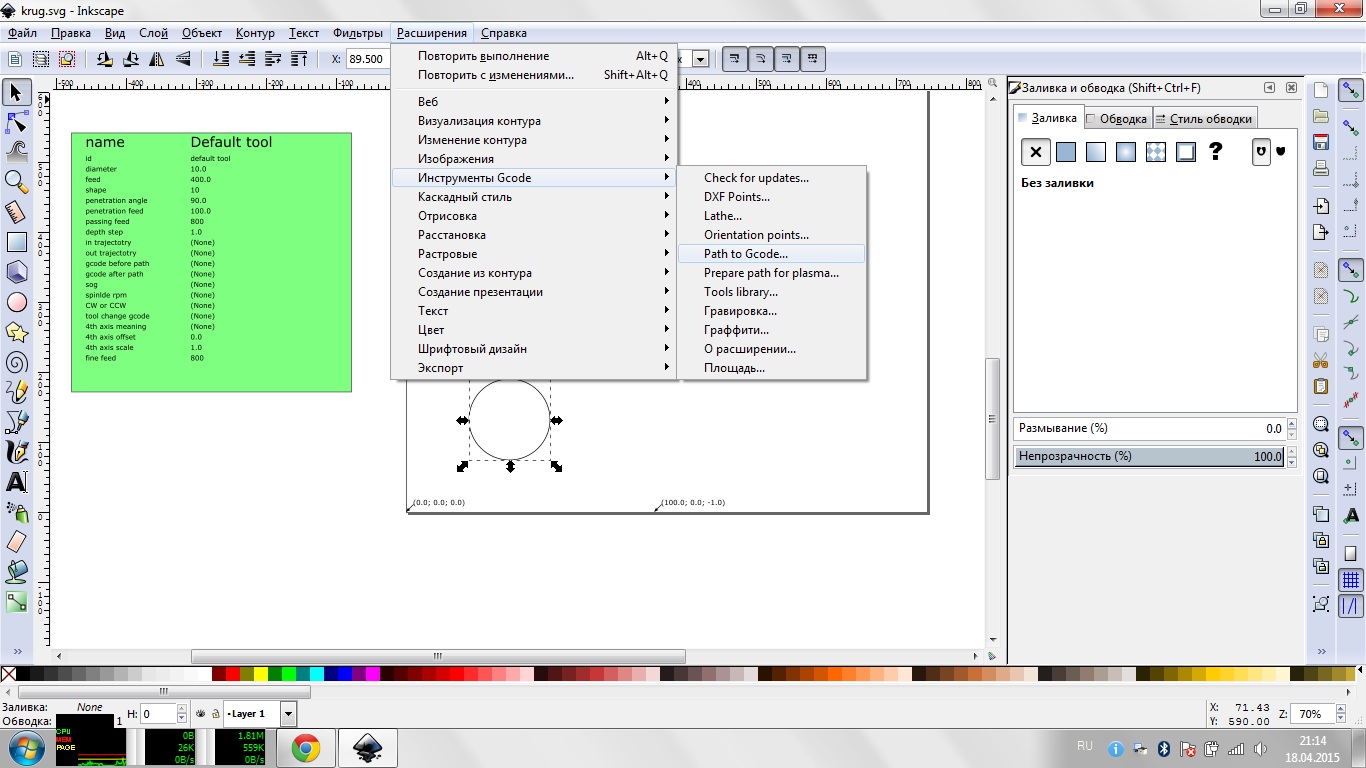Open Orientation points... menu entry
The image size is (1366, 768).
771,235
